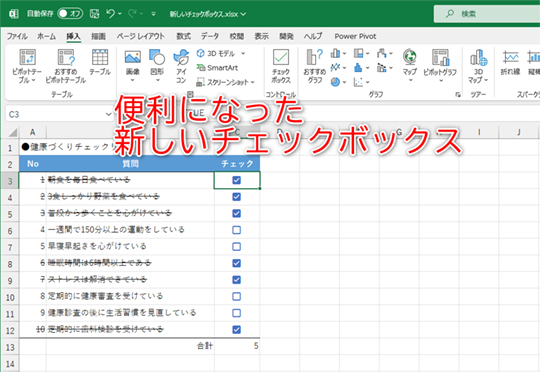This screenshot has width=540, height=372.
Task: Click the total cell showing 5
Action: tap(237, 347)
